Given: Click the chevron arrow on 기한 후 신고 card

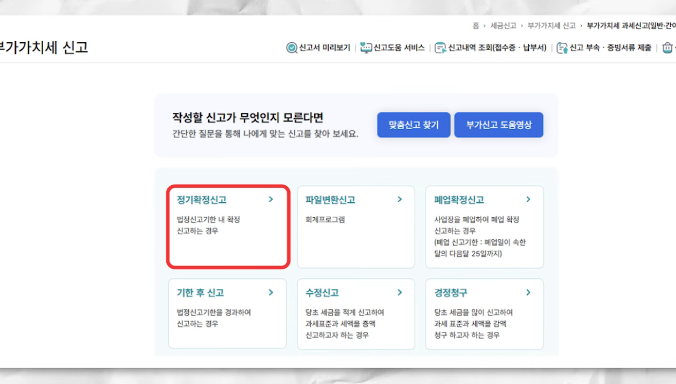Looking at the screenshot, I should (x=271, y=292).
